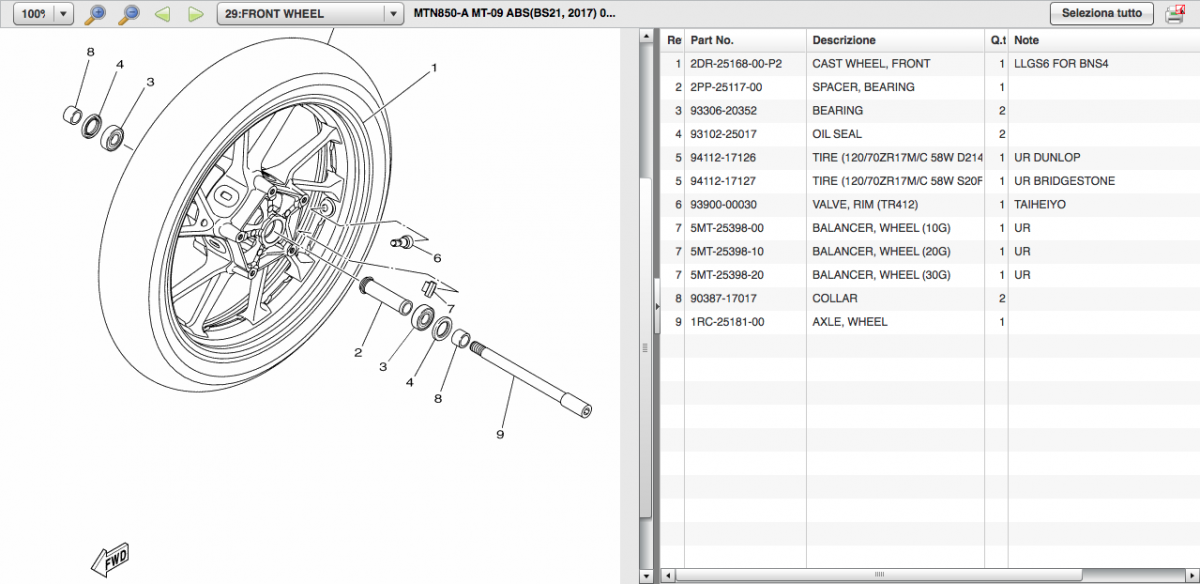This screenshot has width=1200, height=584.
Task: Select part number 2PP-25117-00
Action: (726, 87)
